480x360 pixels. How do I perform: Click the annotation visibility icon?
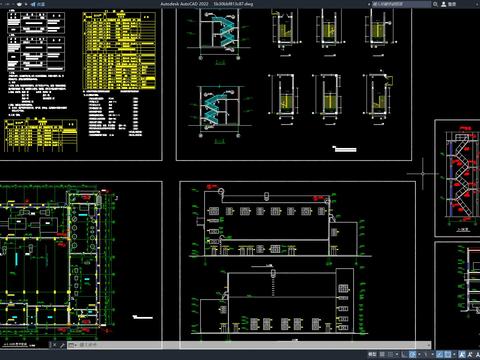click(x=462, y=354)
